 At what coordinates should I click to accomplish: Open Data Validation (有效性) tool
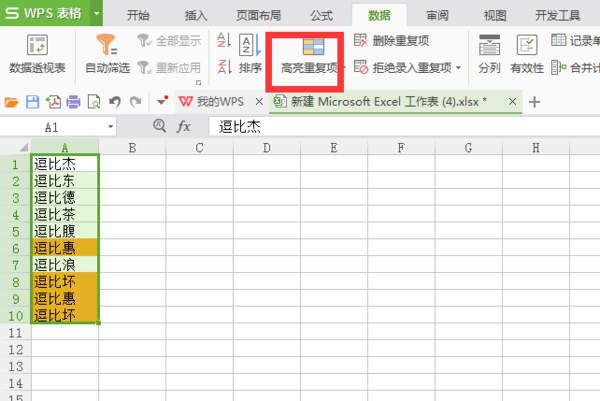[527, 54]
